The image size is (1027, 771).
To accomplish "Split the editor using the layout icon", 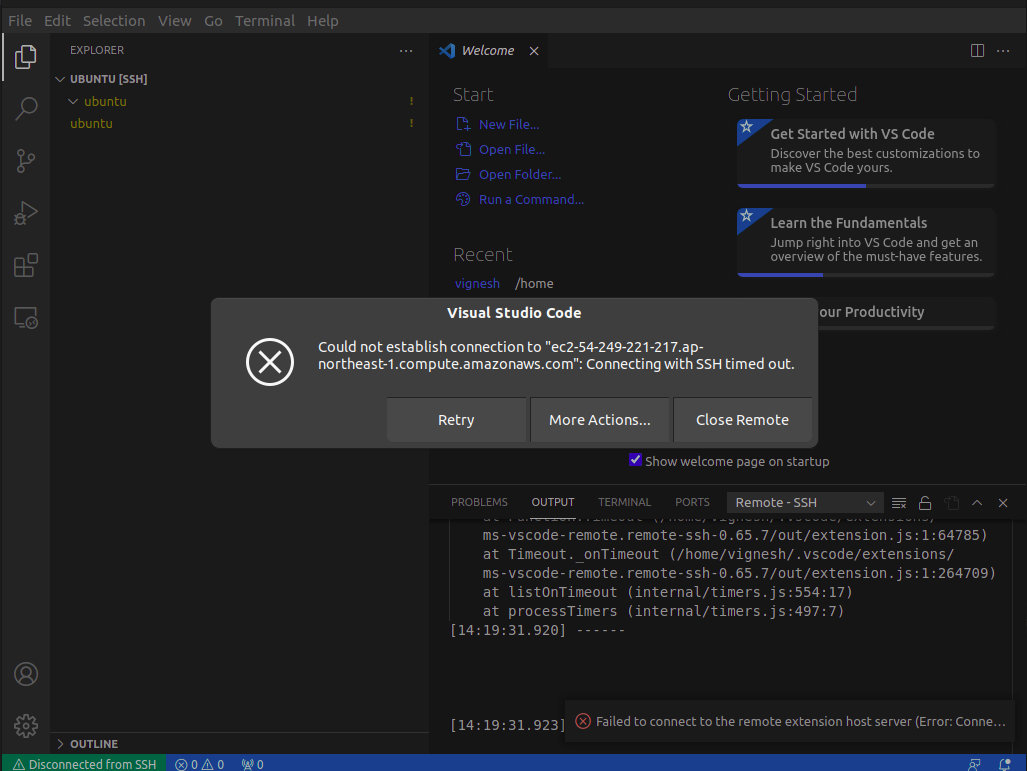I will [x=977, y=50].
